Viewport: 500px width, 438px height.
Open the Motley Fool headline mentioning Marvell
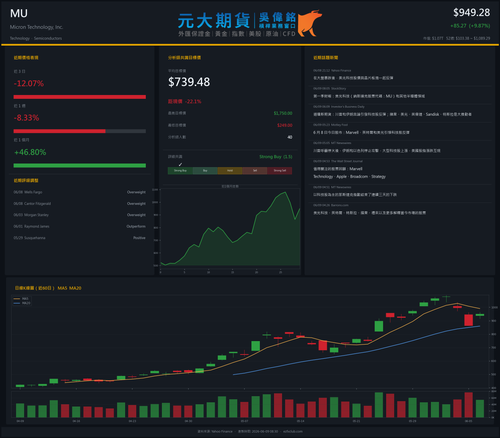pos(361,132)
